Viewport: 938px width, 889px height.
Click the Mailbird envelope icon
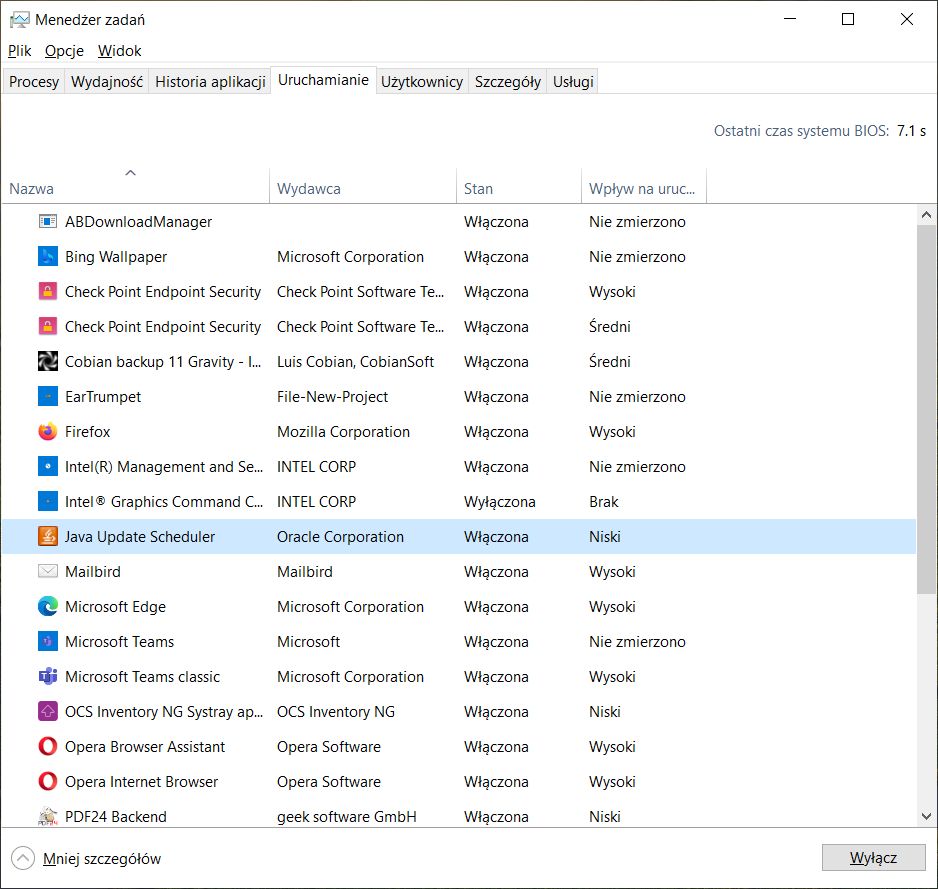48,572
